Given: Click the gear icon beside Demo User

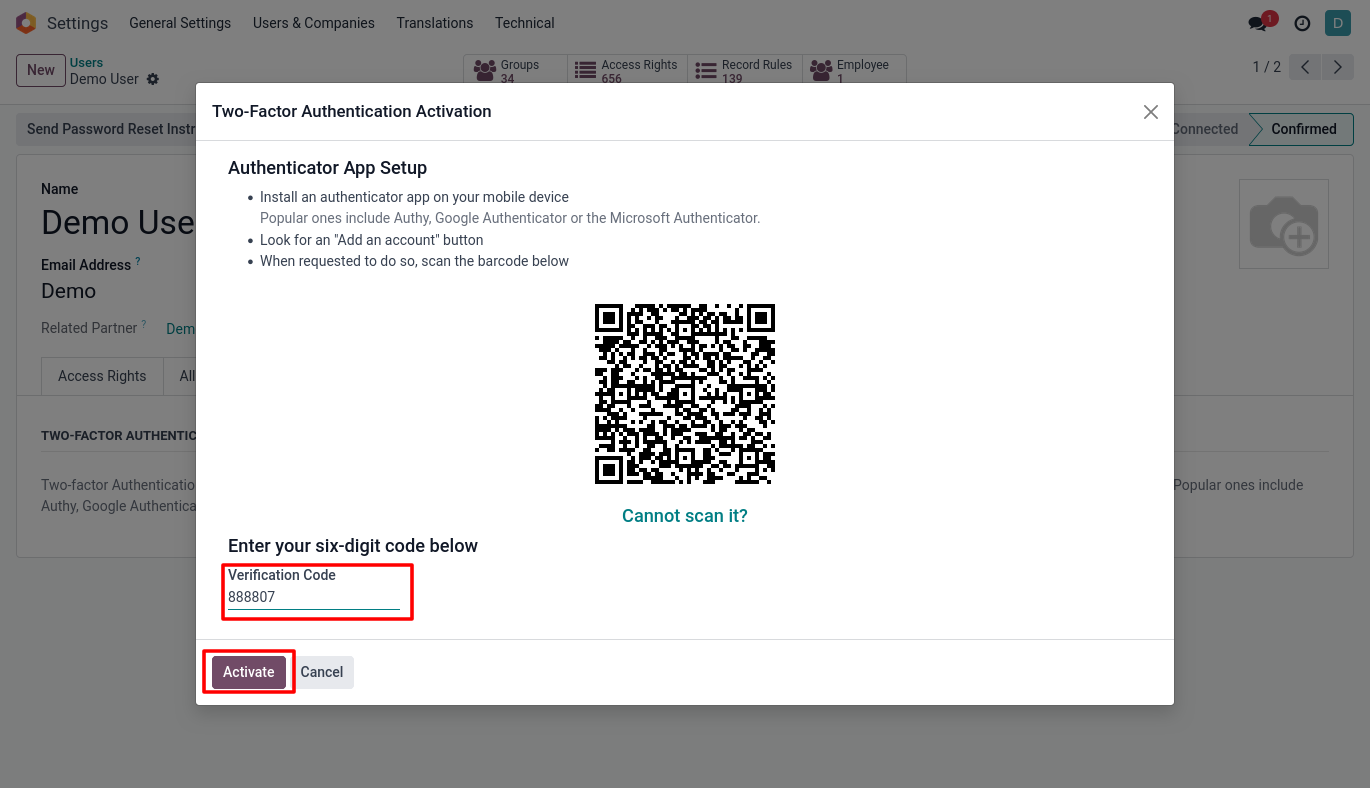Looking at the screenshot, I should coord(153,79).
